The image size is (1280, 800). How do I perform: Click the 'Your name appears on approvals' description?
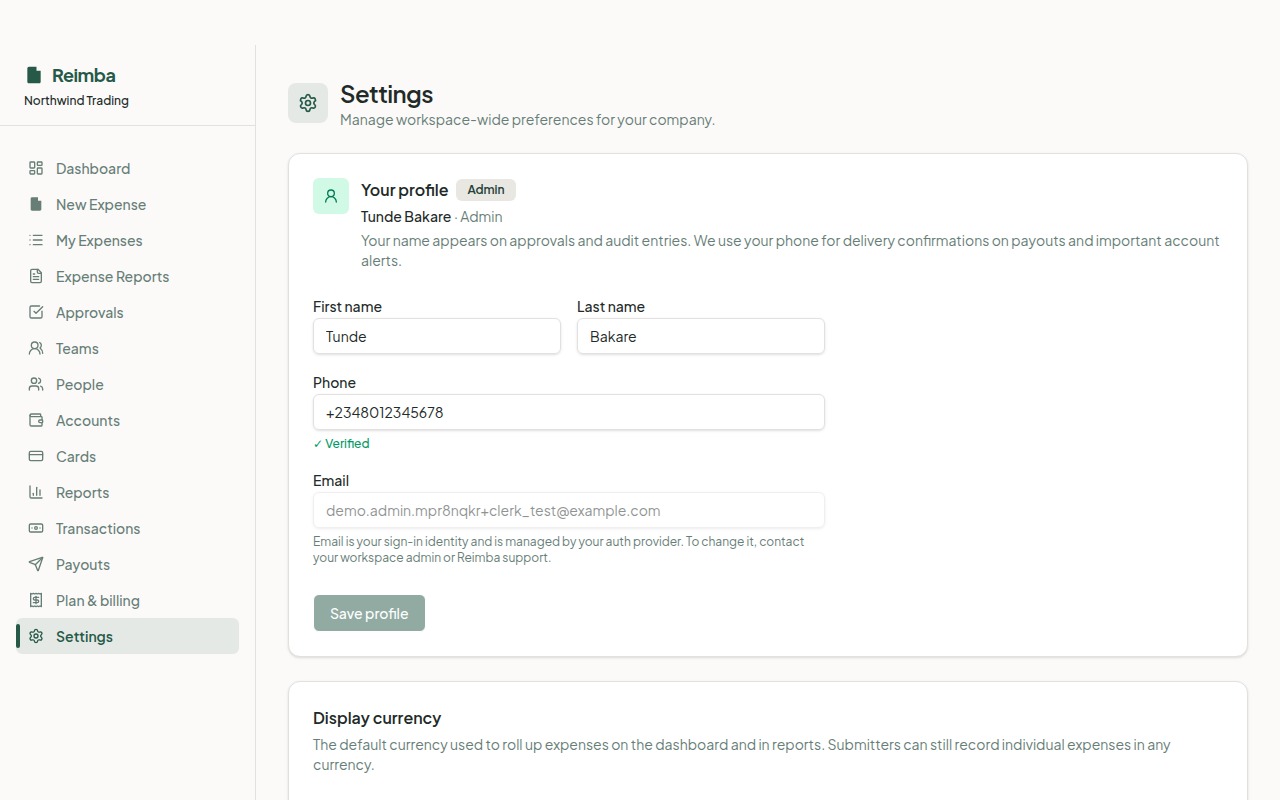coord(790,251)
